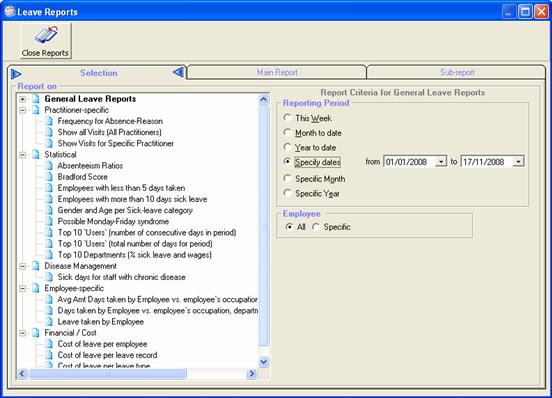The width and height of the screenshot is (552, 398).
Task: Choose the Year to date radio button
Action: (288, 147)
